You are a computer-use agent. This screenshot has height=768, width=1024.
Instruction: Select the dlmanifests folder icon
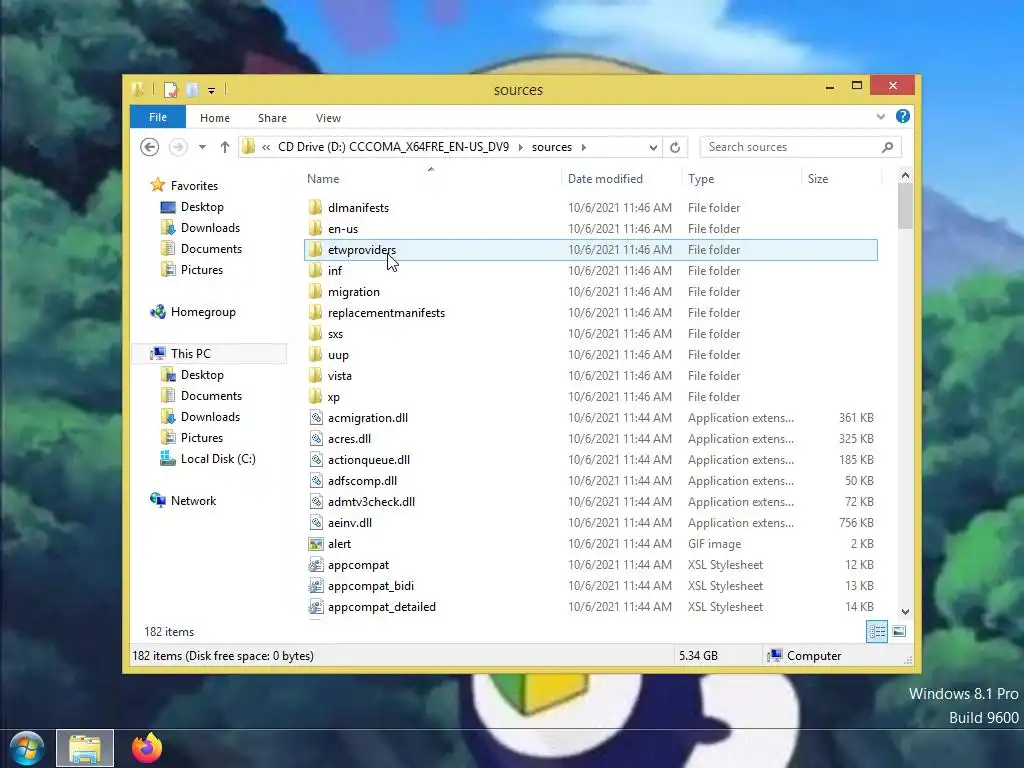click(x=315, y=208)
